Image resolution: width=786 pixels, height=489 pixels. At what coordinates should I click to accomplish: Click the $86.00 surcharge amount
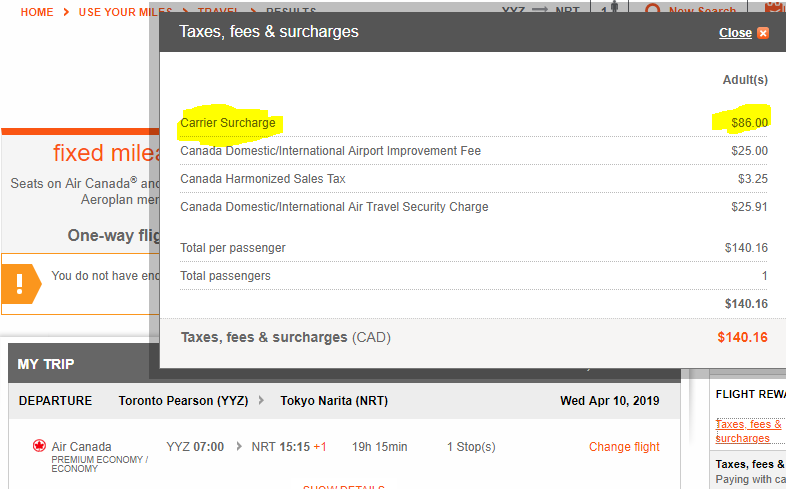(749, 123)
